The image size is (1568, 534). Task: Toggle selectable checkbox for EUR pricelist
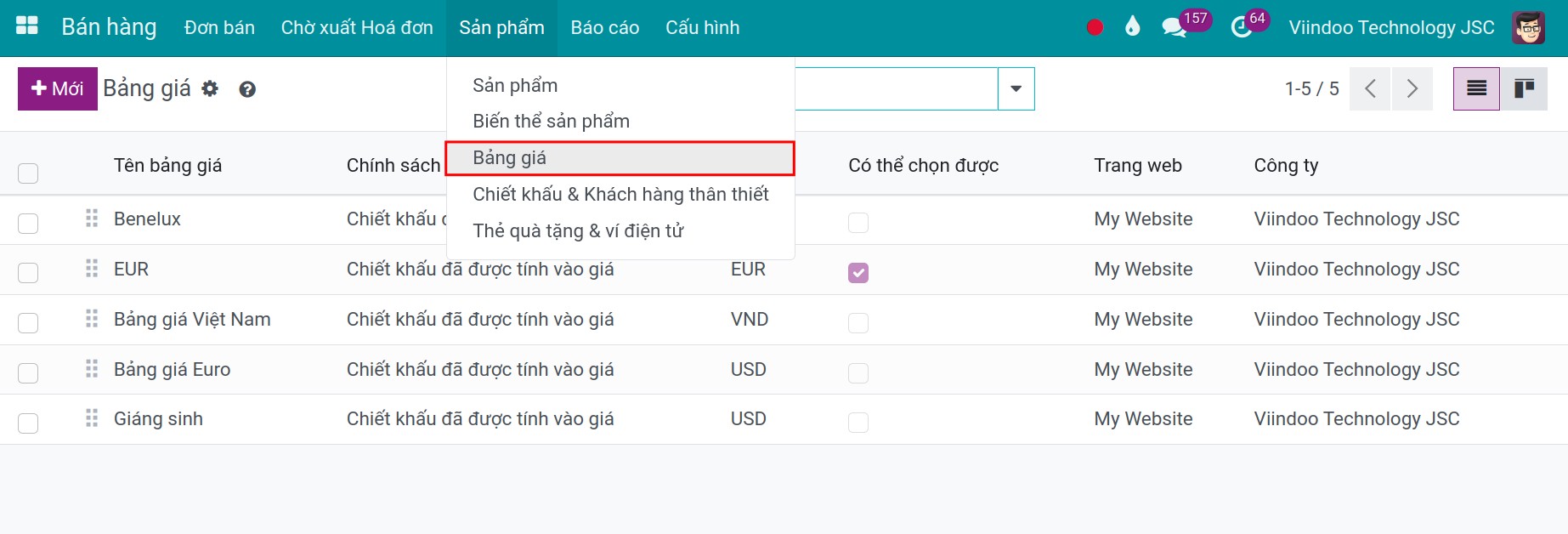(x=858, y=273)
